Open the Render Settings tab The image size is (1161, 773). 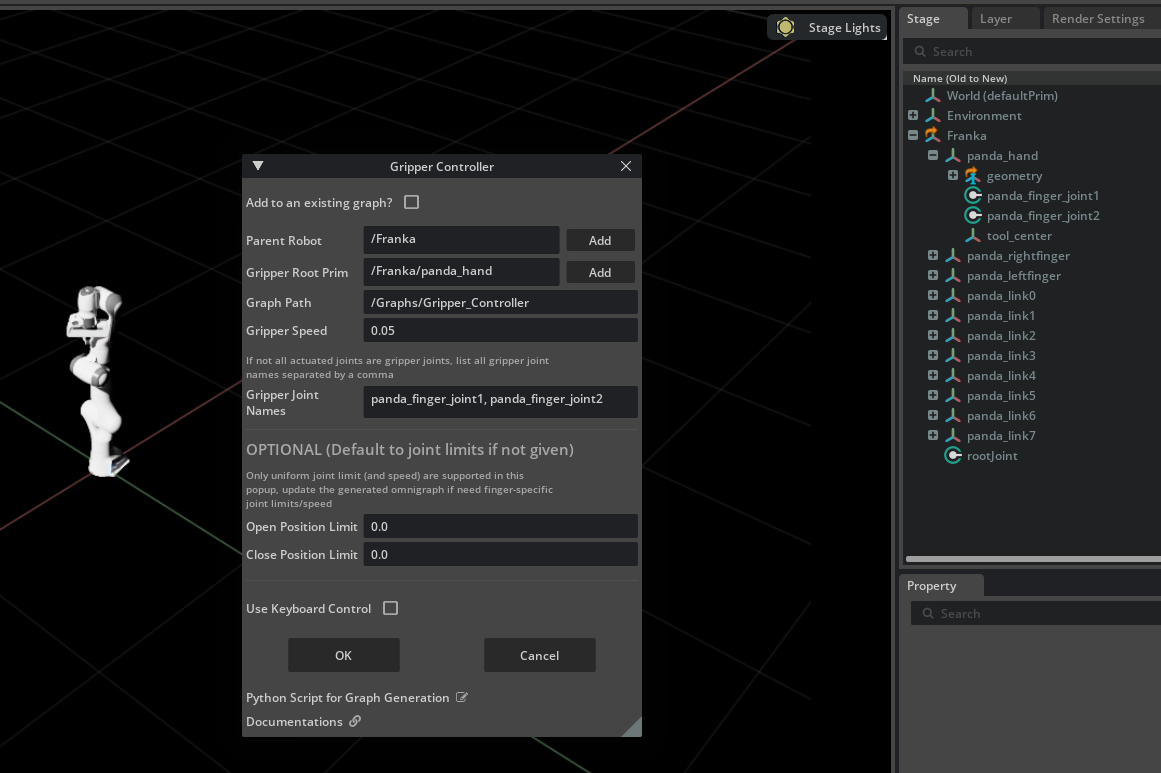tap(1100, 17)
